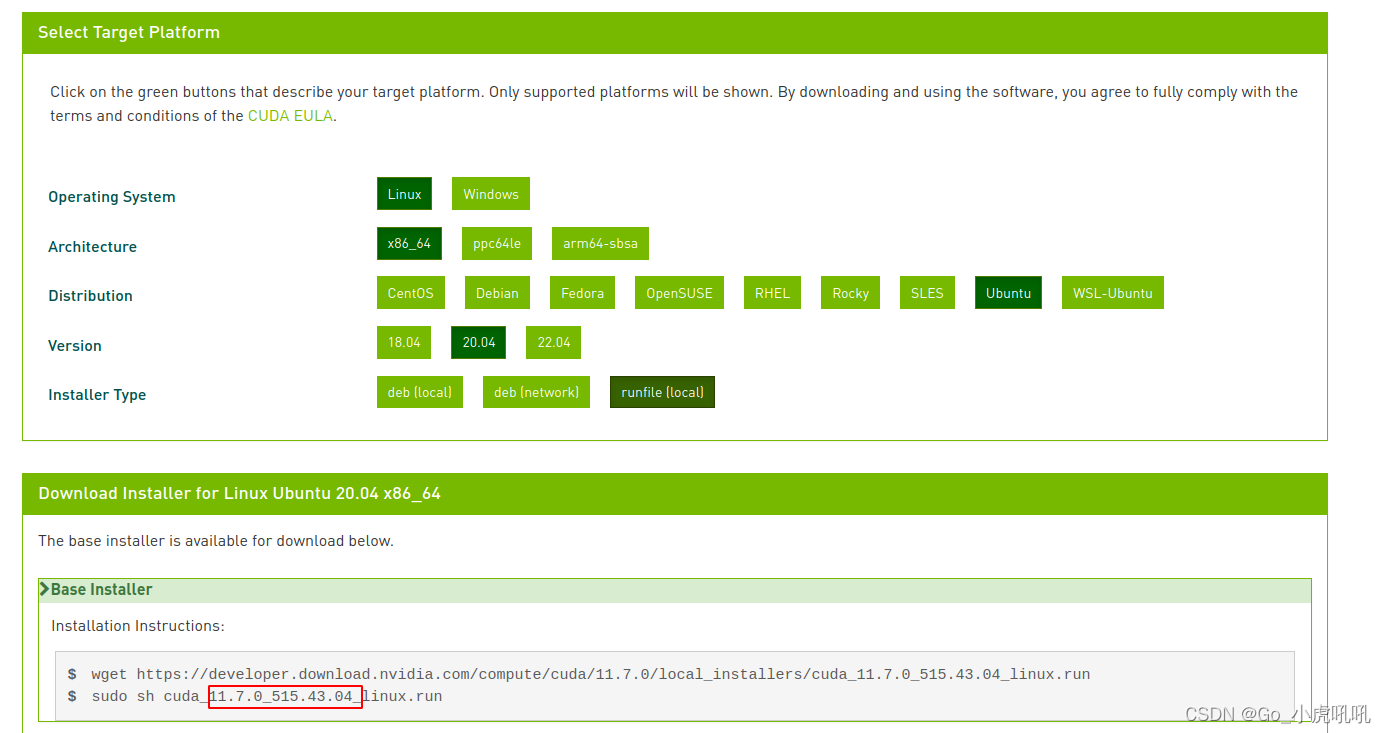Click the Architecture row label

pyautogui.click(x=92, y=247)
